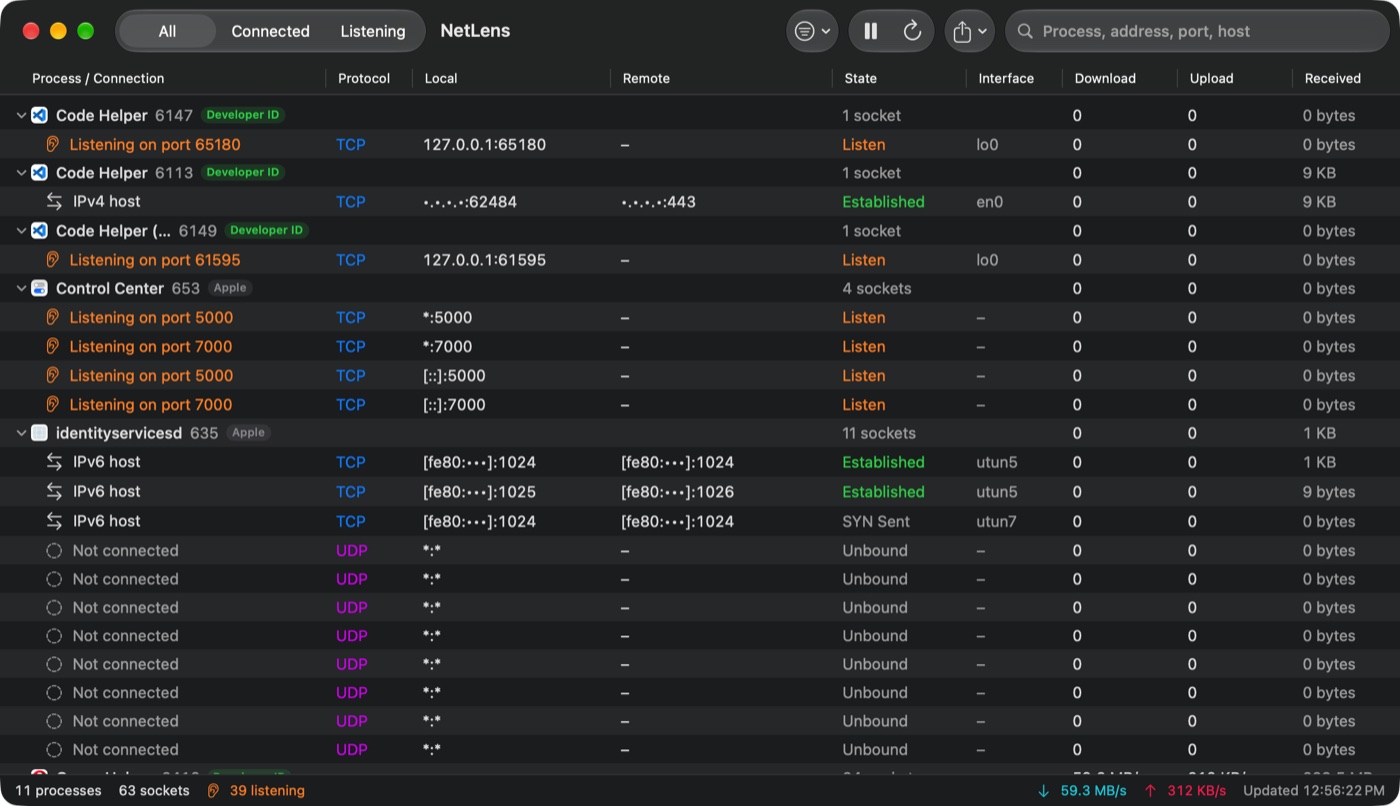Click the SYN Sent state cell
This screenshot has height=806, width=1400.
click(876, 521)
